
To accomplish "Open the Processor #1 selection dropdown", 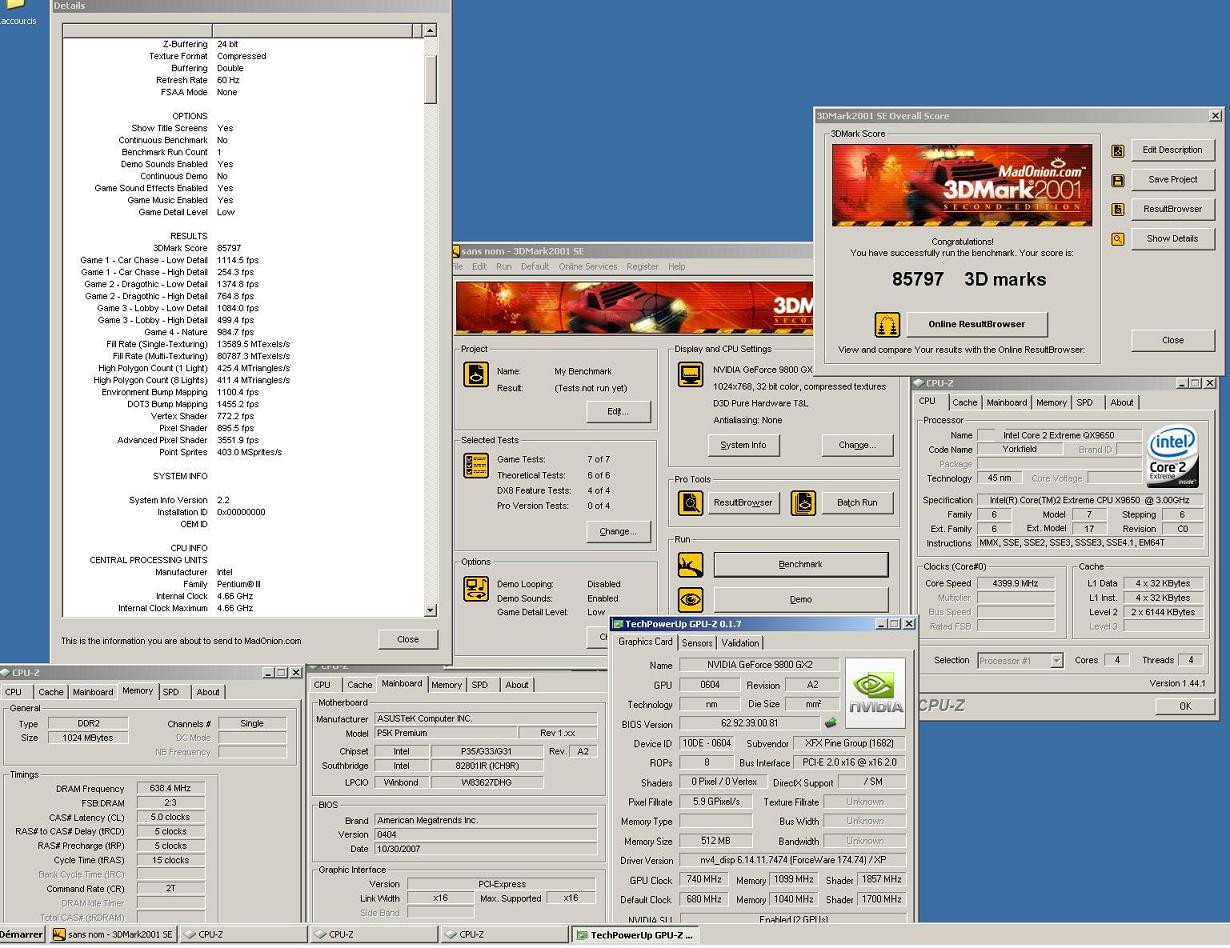I will point(1056,661).
